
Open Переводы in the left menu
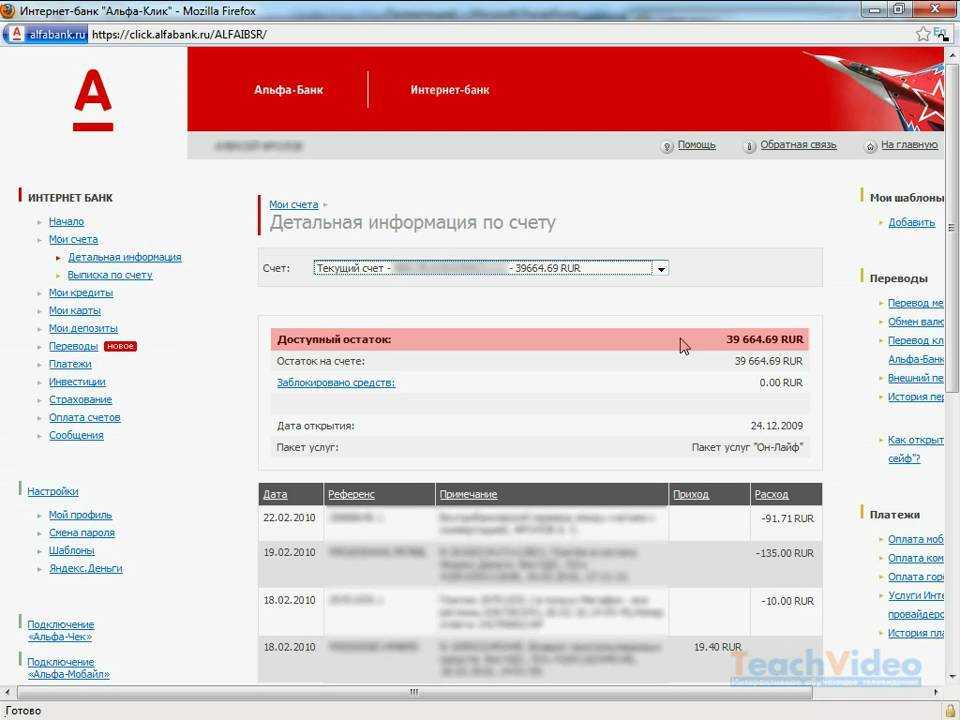(x=73, y=347)
